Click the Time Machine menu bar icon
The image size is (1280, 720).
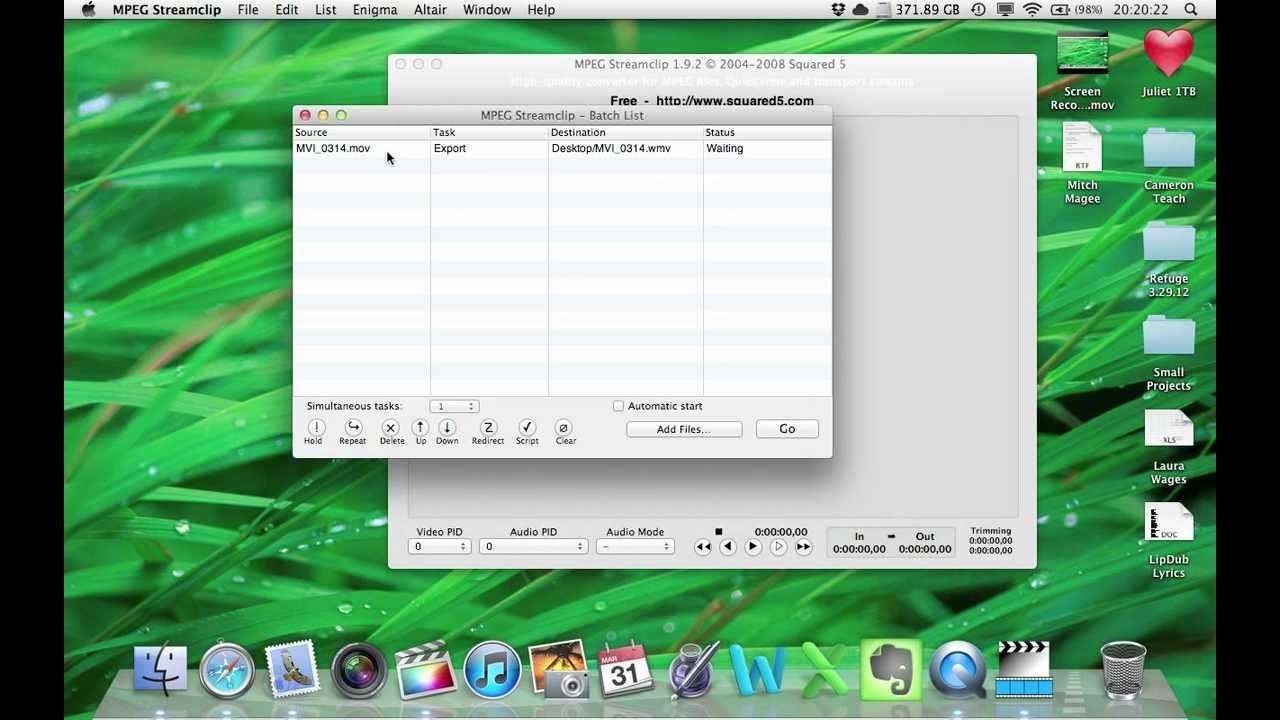(x=978, y=9)
